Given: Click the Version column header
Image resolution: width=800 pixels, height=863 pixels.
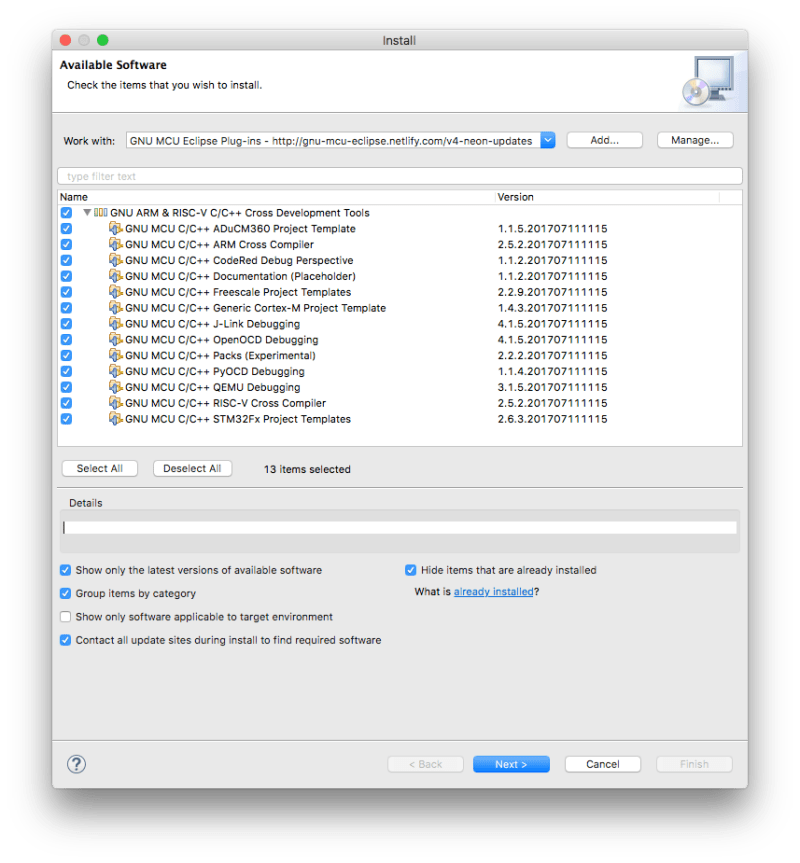Looking at the screenshot, I should (512, 196).
